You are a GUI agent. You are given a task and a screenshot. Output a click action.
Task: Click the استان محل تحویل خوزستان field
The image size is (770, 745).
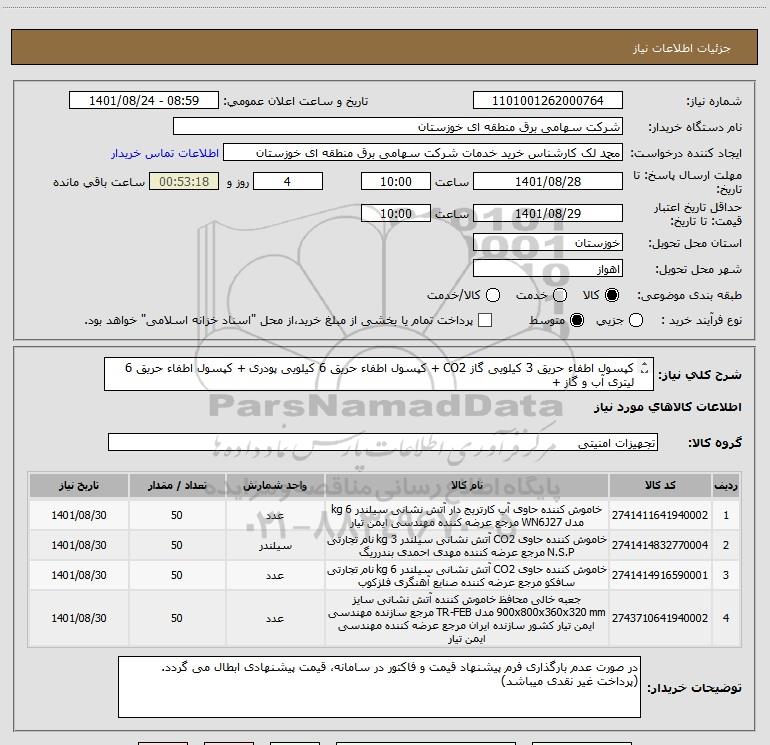click(x=548, y=243)
